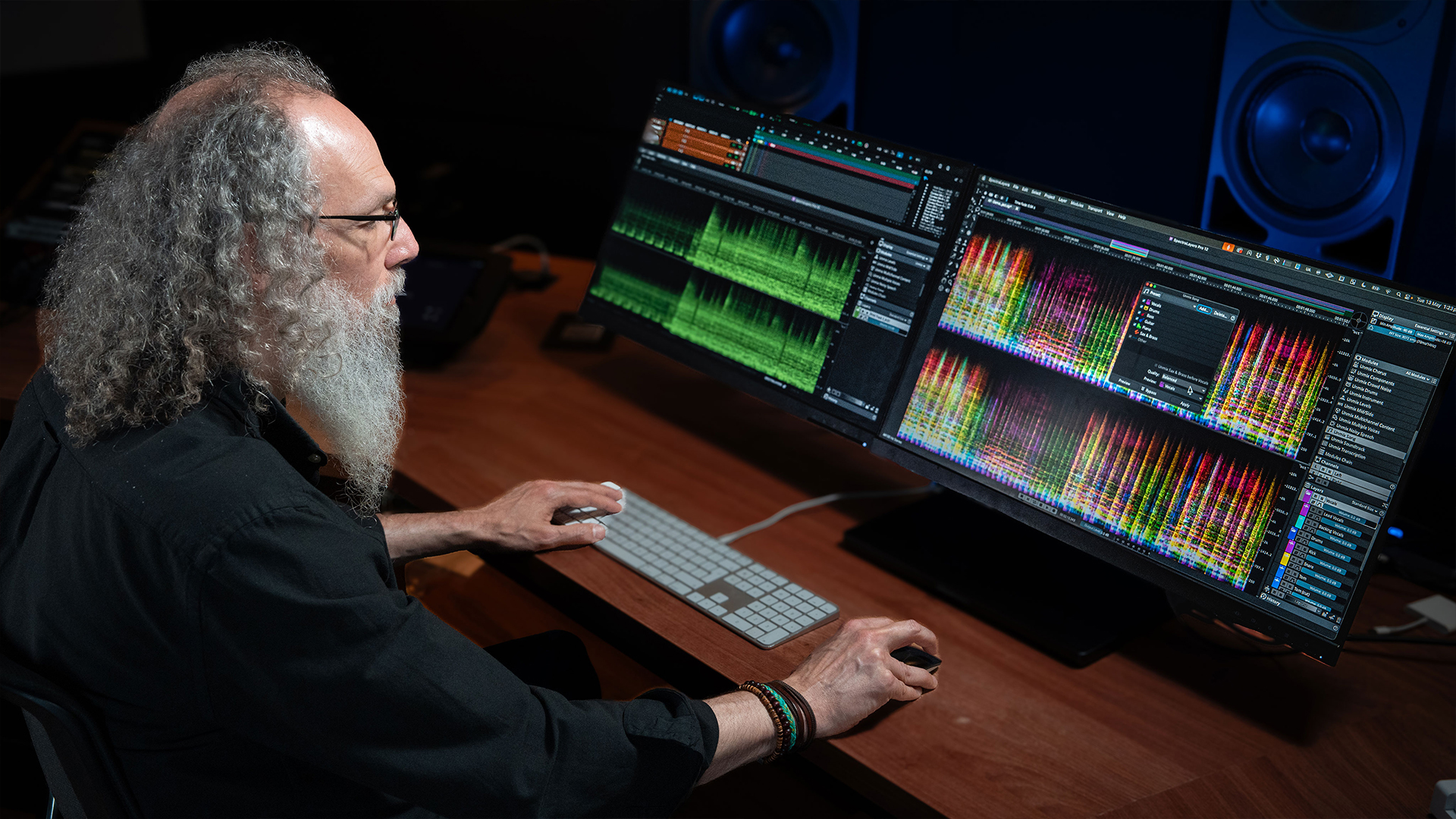
Task: Click the History panel clock icon
Action: click(1263, 596)
